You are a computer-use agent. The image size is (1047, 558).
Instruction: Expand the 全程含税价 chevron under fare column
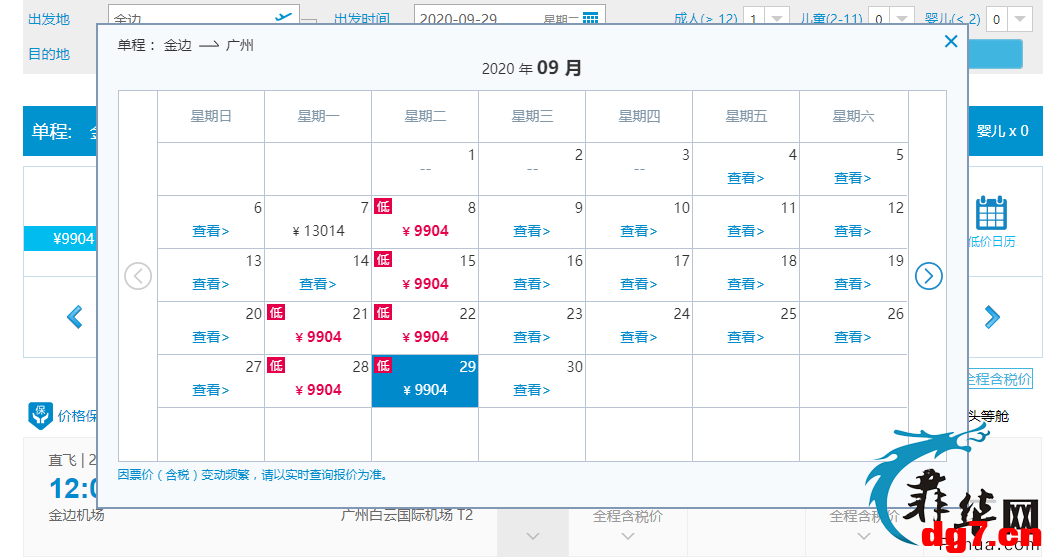coord(628,536)
